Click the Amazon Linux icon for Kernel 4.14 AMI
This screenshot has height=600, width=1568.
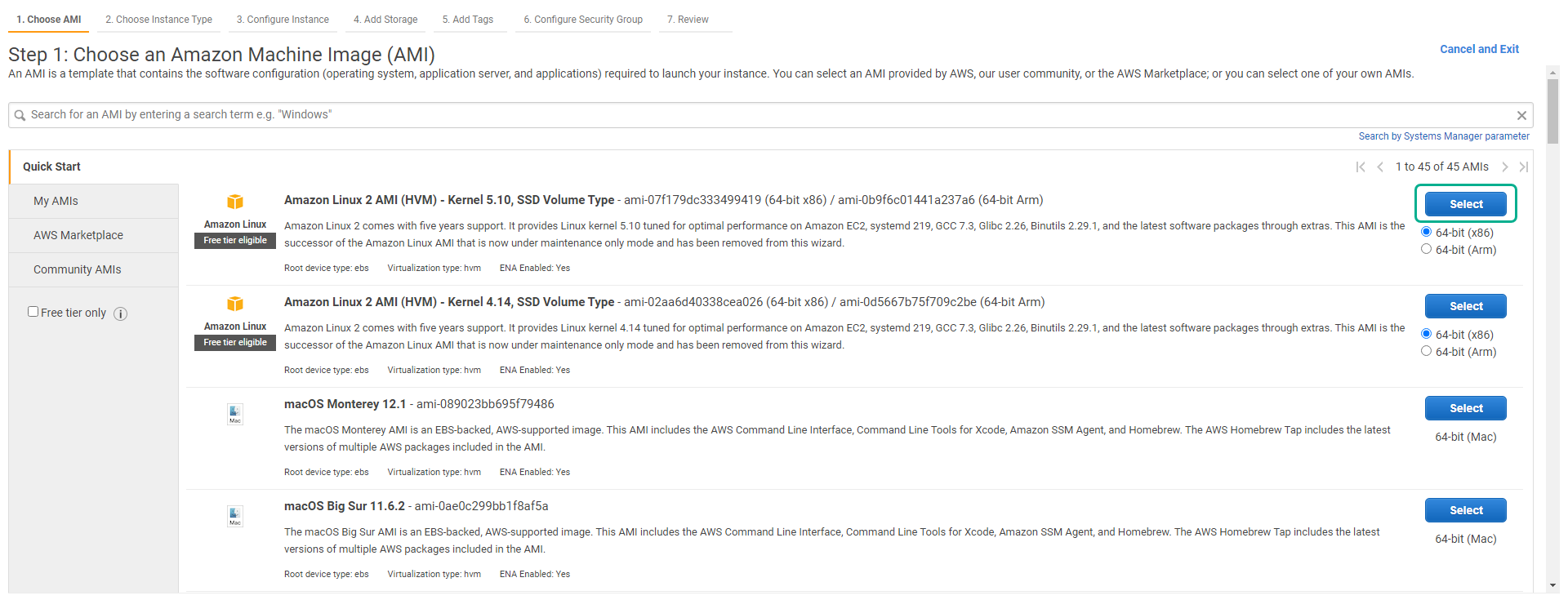pos(235,304)
